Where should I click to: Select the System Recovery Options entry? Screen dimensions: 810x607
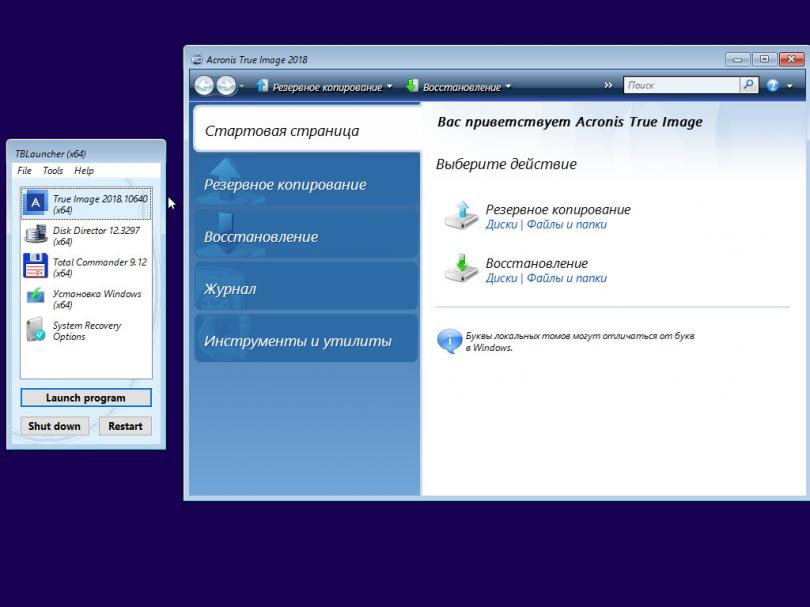[x=86, y=331]
